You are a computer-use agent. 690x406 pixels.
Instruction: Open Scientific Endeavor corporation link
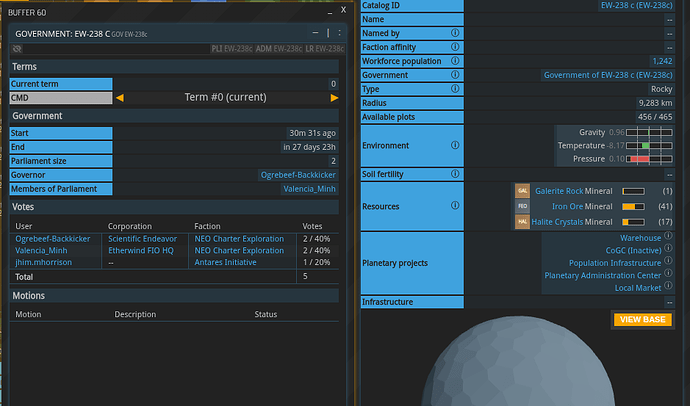click(x=143, y=239)
